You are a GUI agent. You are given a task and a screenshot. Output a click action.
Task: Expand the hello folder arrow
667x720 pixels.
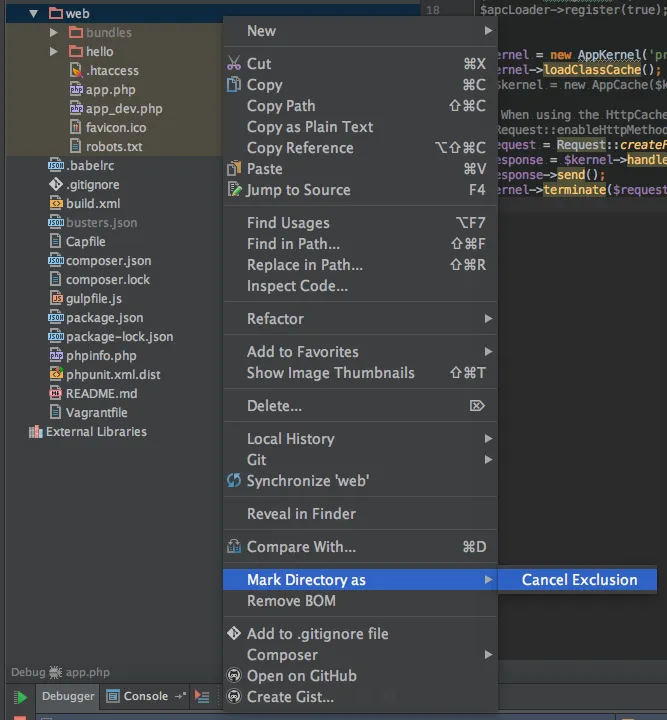(54, 52)
